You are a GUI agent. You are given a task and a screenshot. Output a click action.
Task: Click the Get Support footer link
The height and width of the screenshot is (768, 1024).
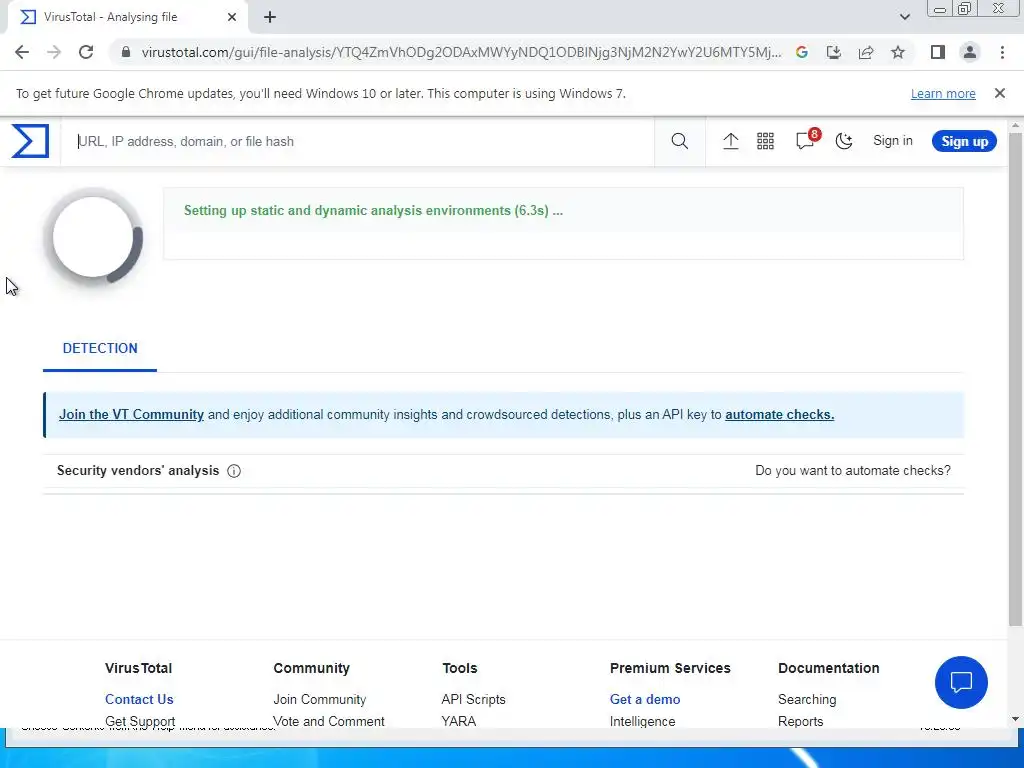[x=140, y=721]
